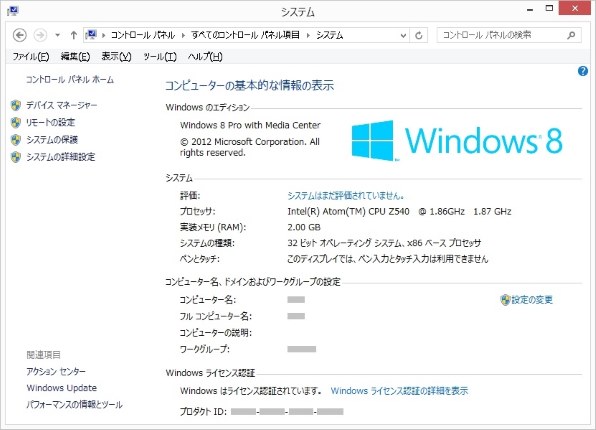Open the 表示(V) menu

[116, 57]
